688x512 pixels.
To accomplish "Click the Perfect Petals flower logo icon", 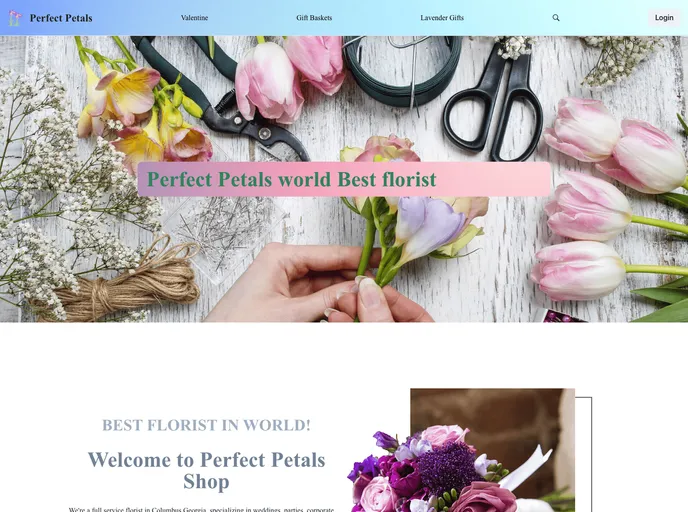I will coord(15,18).
